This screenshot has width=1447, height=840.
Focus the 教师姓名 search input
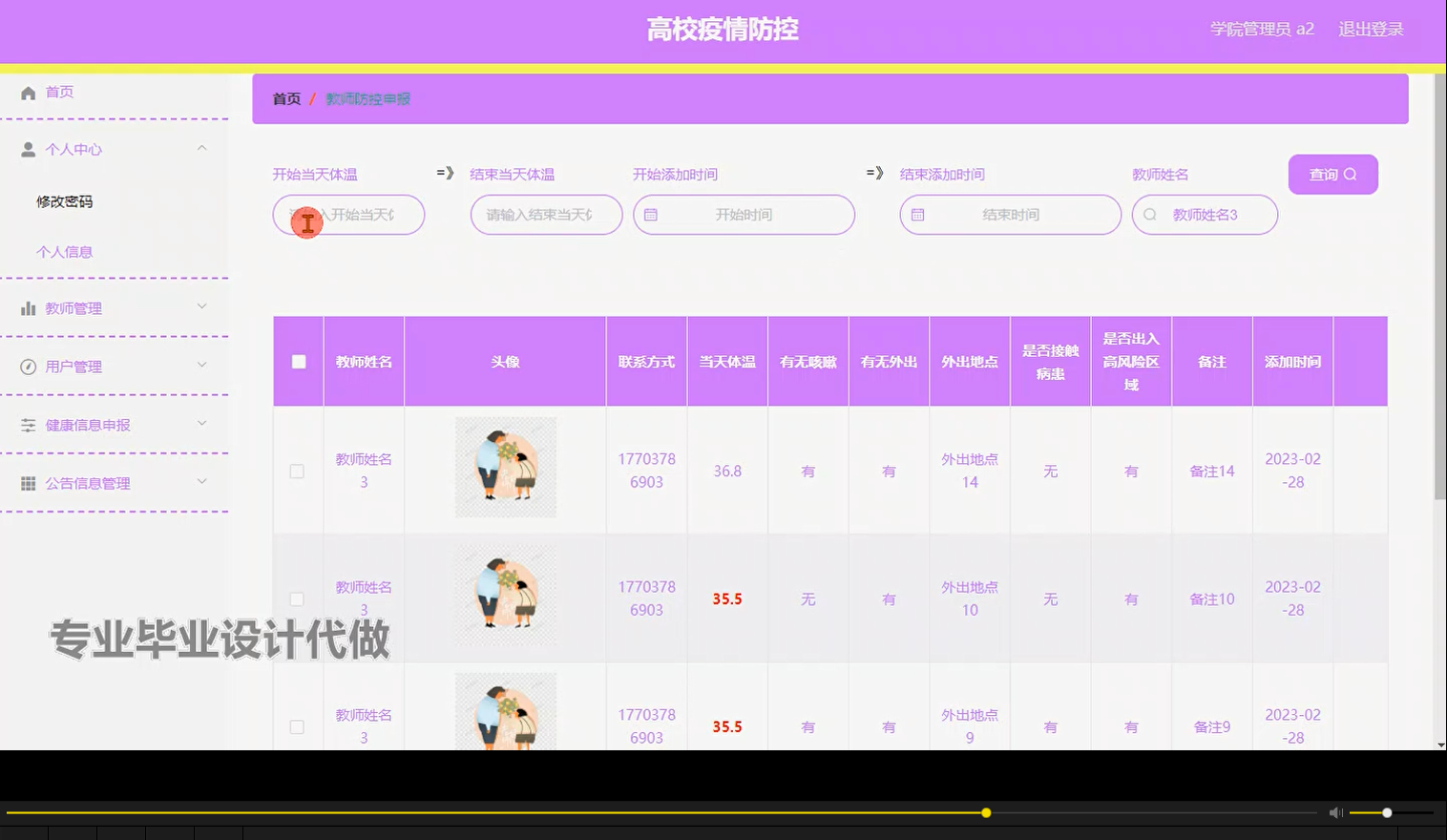(x=1205, y=215)
